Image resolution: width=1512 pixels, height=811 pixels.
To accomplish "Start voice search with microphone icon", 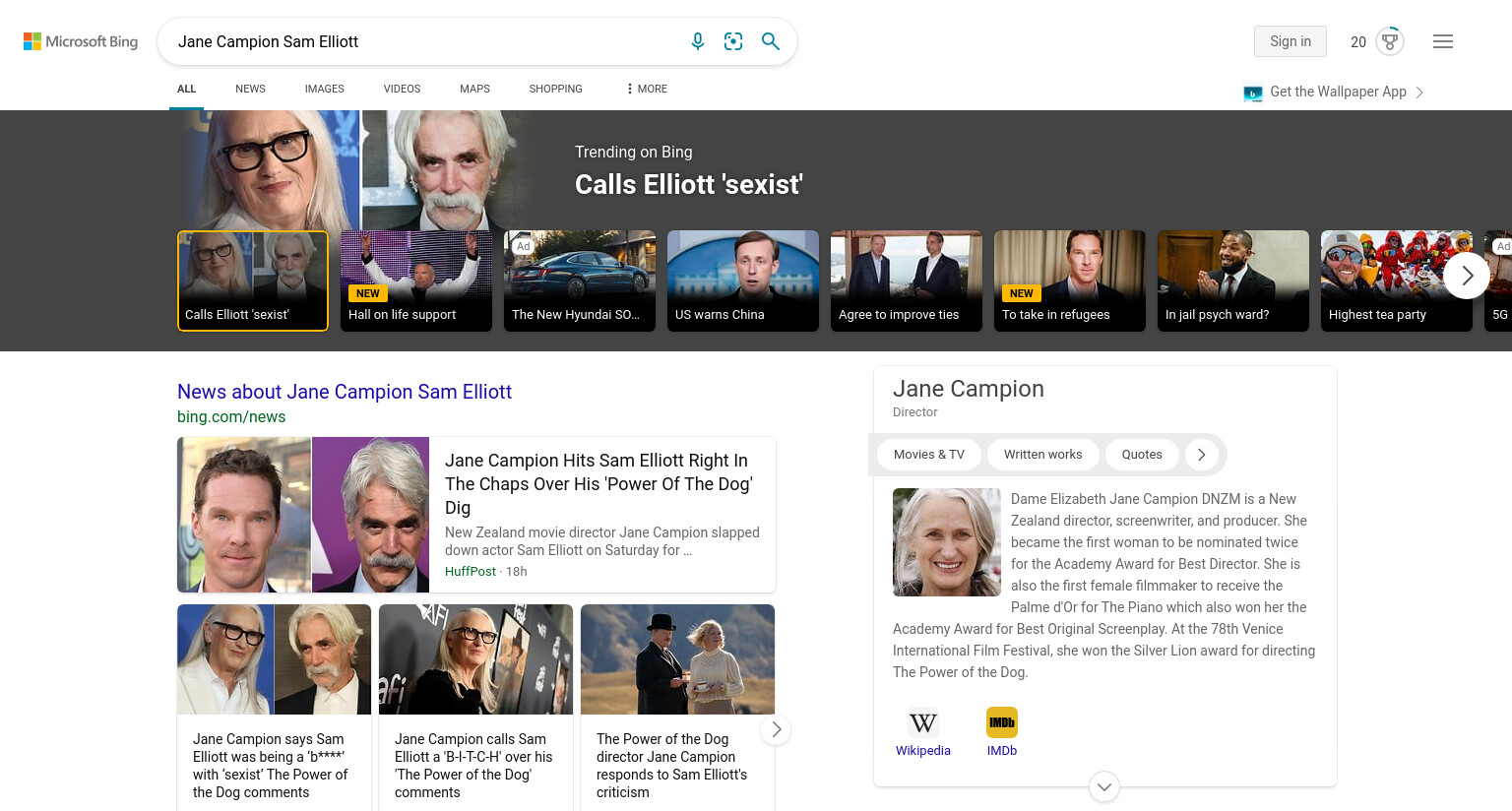I will [698, 41].
